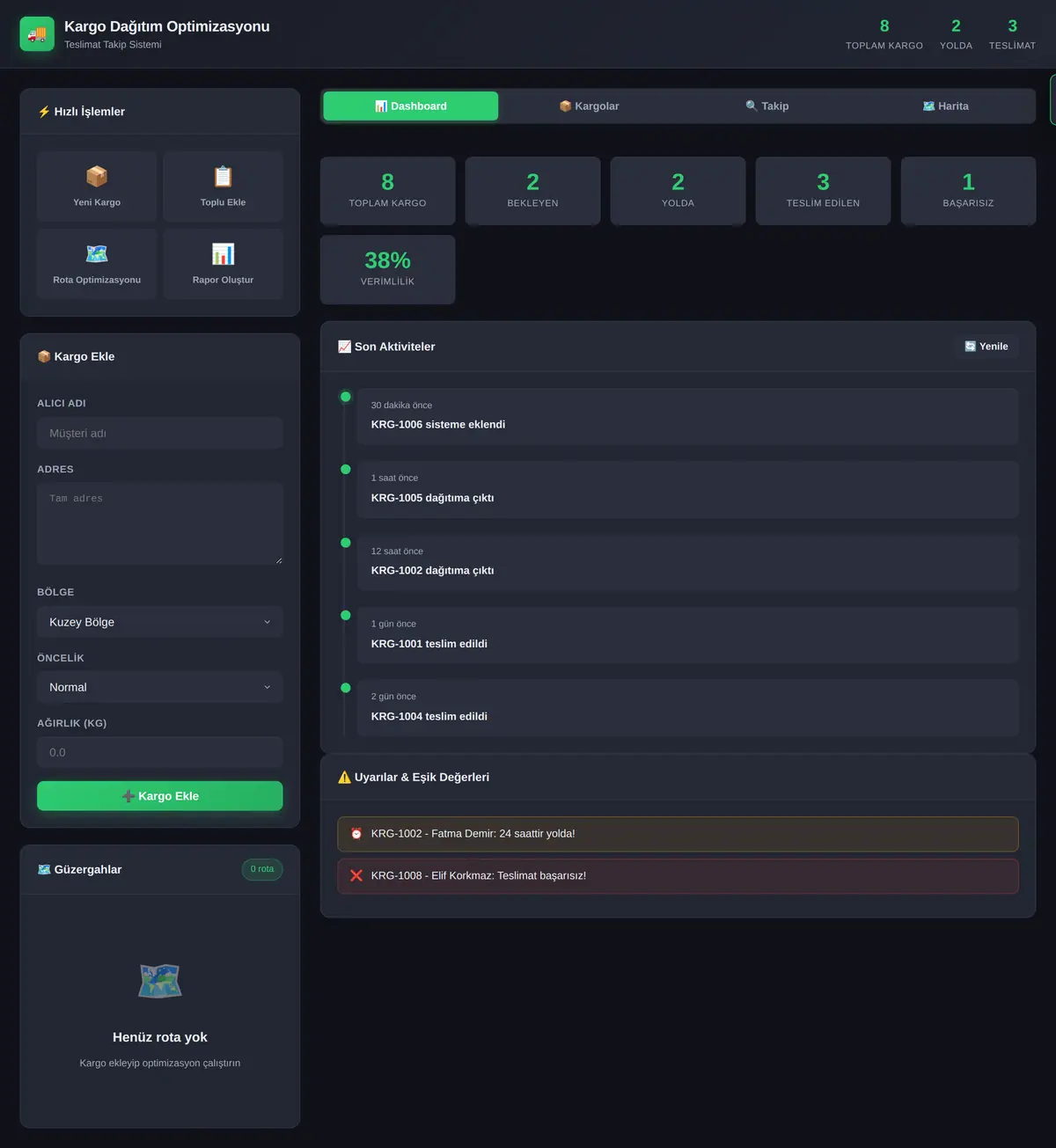The height and width of the screenshot is (1148, 1056).
Task: Click the chart icon beside Son Aktiviteler
Action: click(344, 347)
